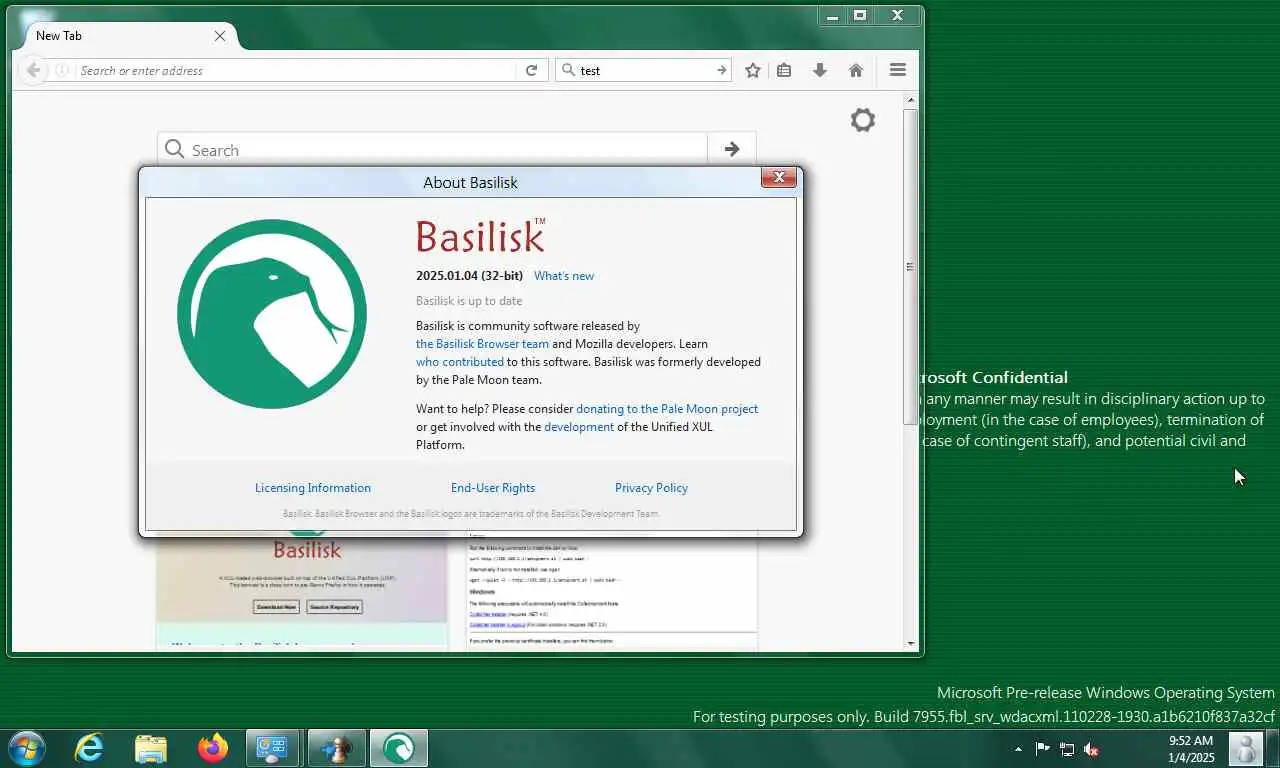Open End-User Rights link
Image resolution: width=1280 pixels, height=768 pixels.
tap(493, 488)
